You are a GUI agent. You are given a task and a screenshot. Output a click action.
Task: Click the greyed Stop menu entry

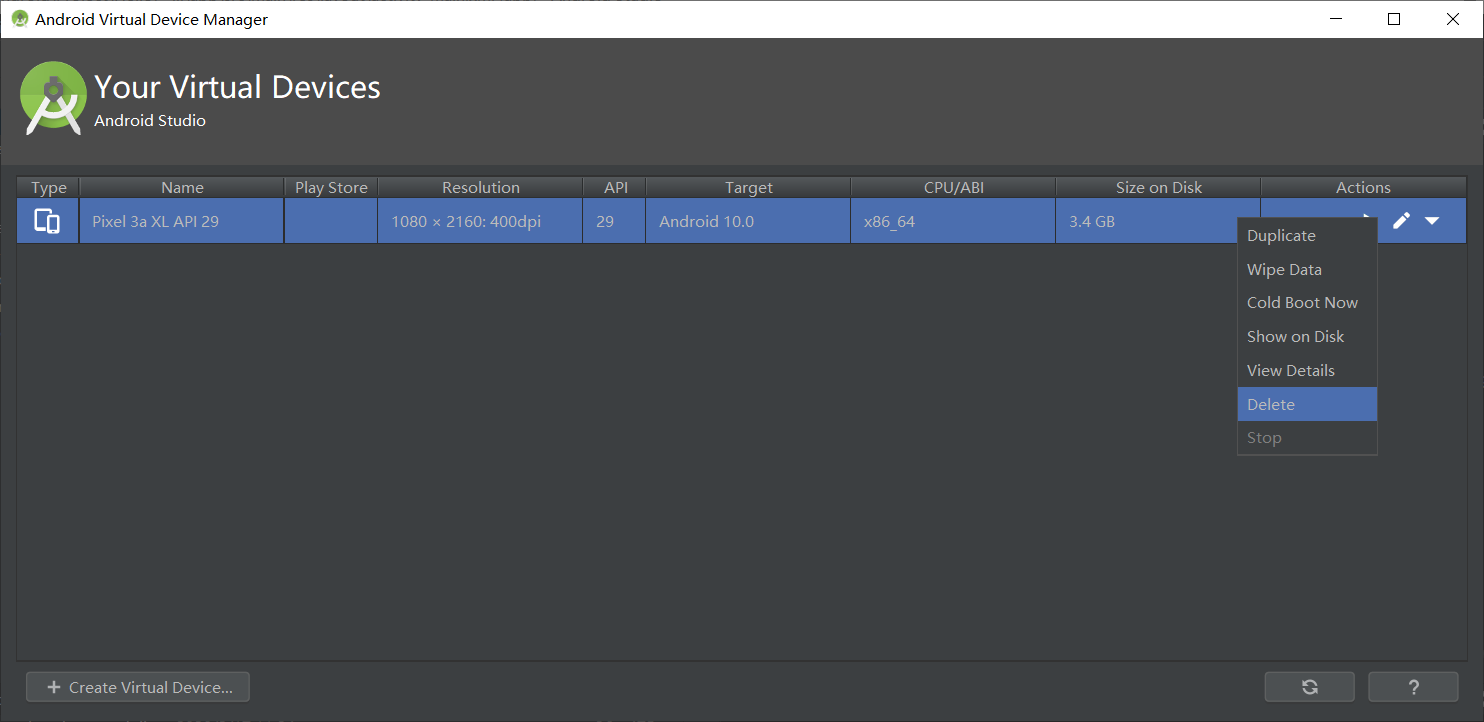tap(1307, 438)
